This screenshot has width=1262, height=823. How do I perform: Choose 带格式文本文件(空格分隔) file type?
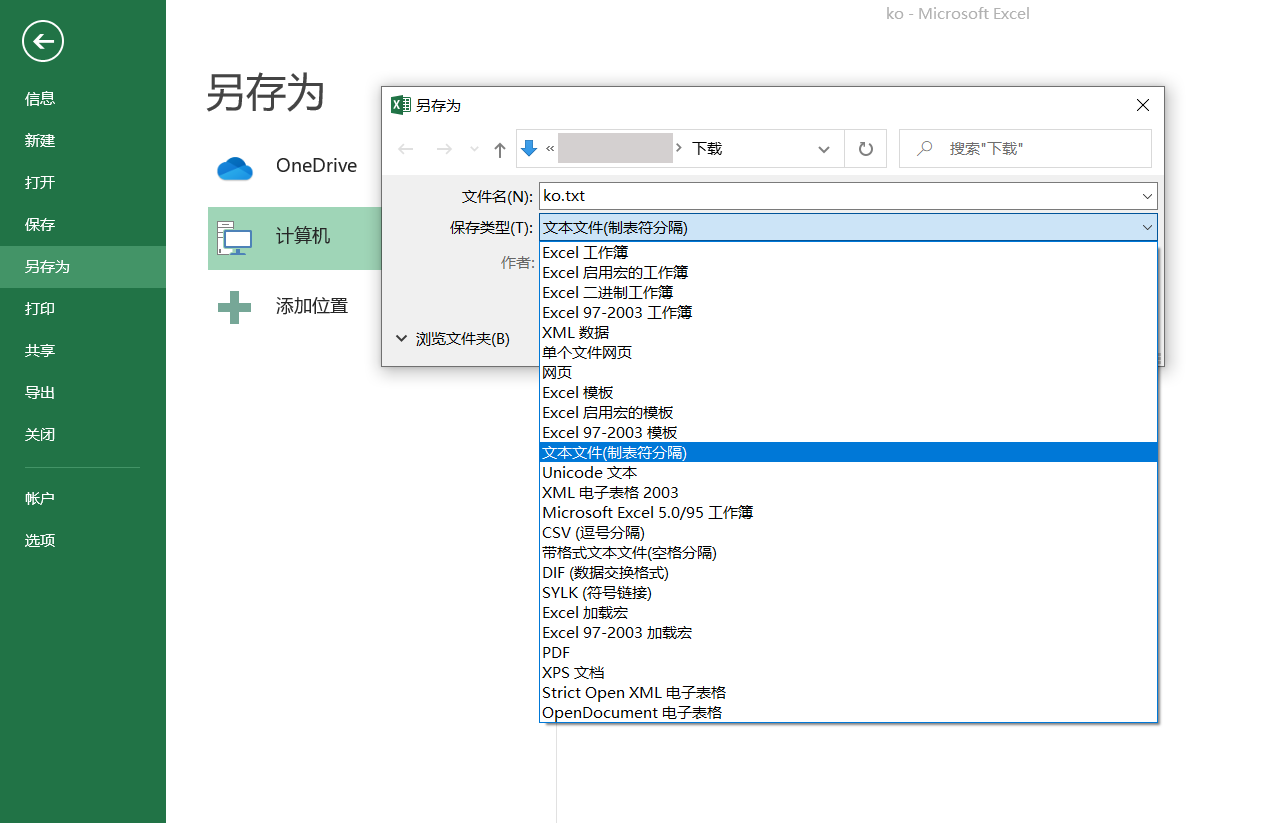click(x=848, y=553)
